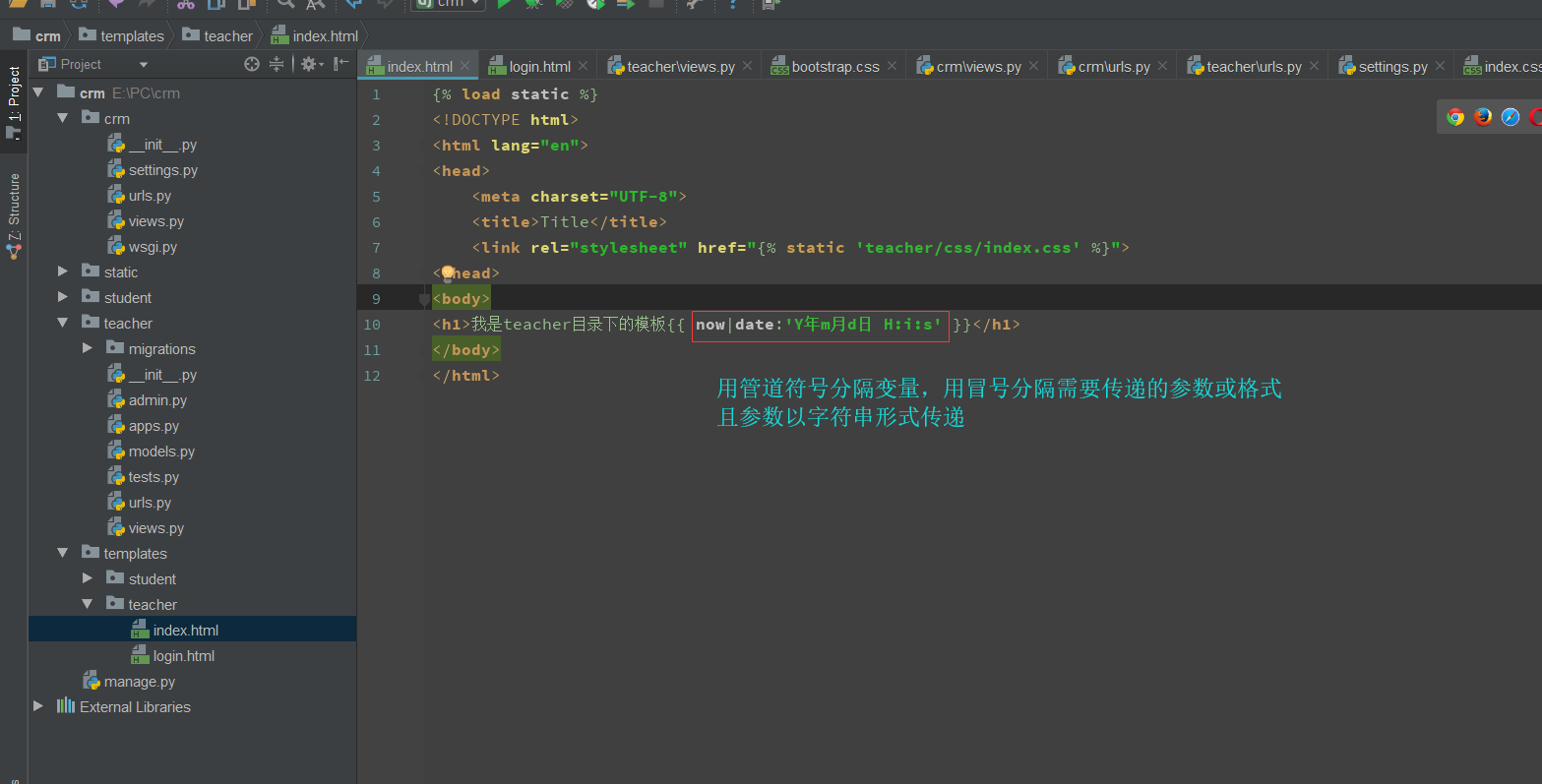Select urls.py under the crm package
Viewport: 1542px width, 784px height.
[150, 195]
